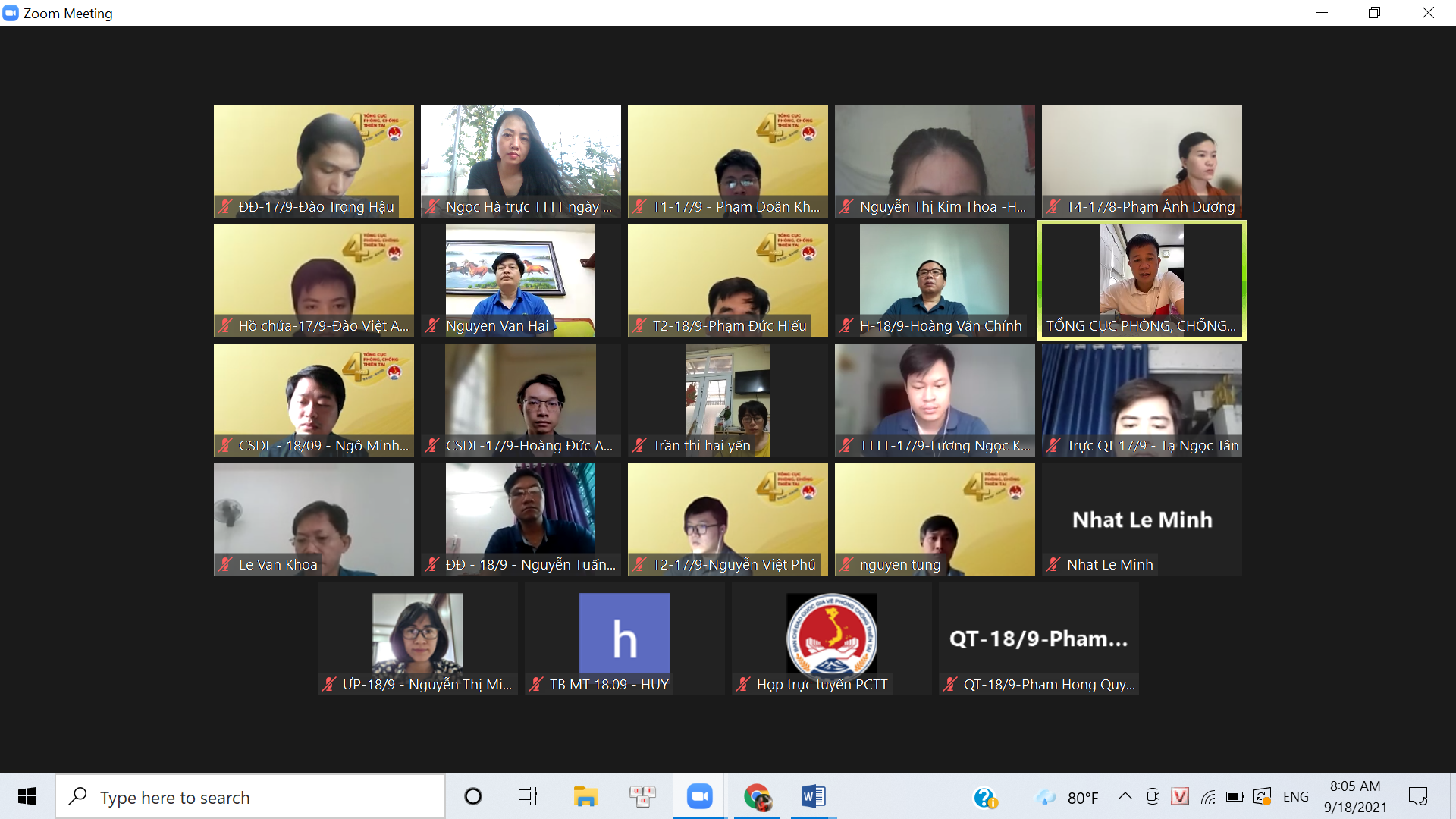Screen dimensions: 1456x819
Task: Click muted mic icon beside Nguyen Van Hai
Action: pos(432,325)
